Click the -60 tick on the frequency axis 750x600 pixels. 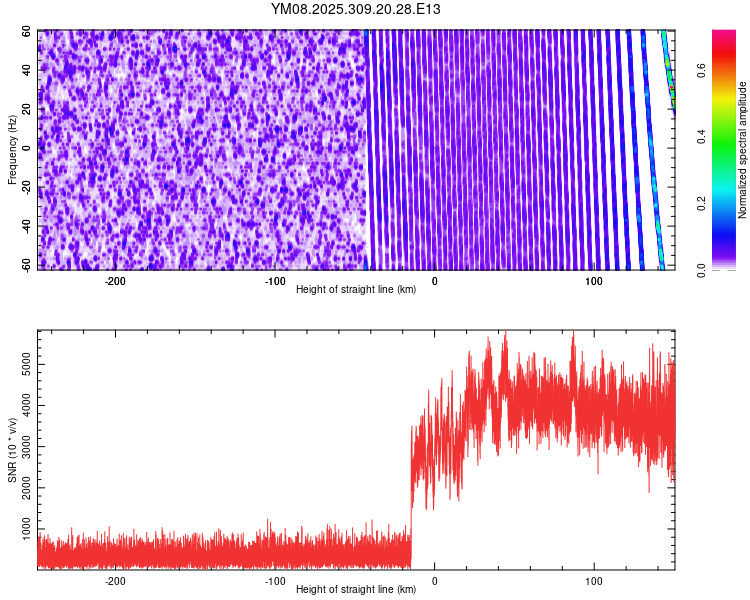pyautogui.click(x=25, y=267)
